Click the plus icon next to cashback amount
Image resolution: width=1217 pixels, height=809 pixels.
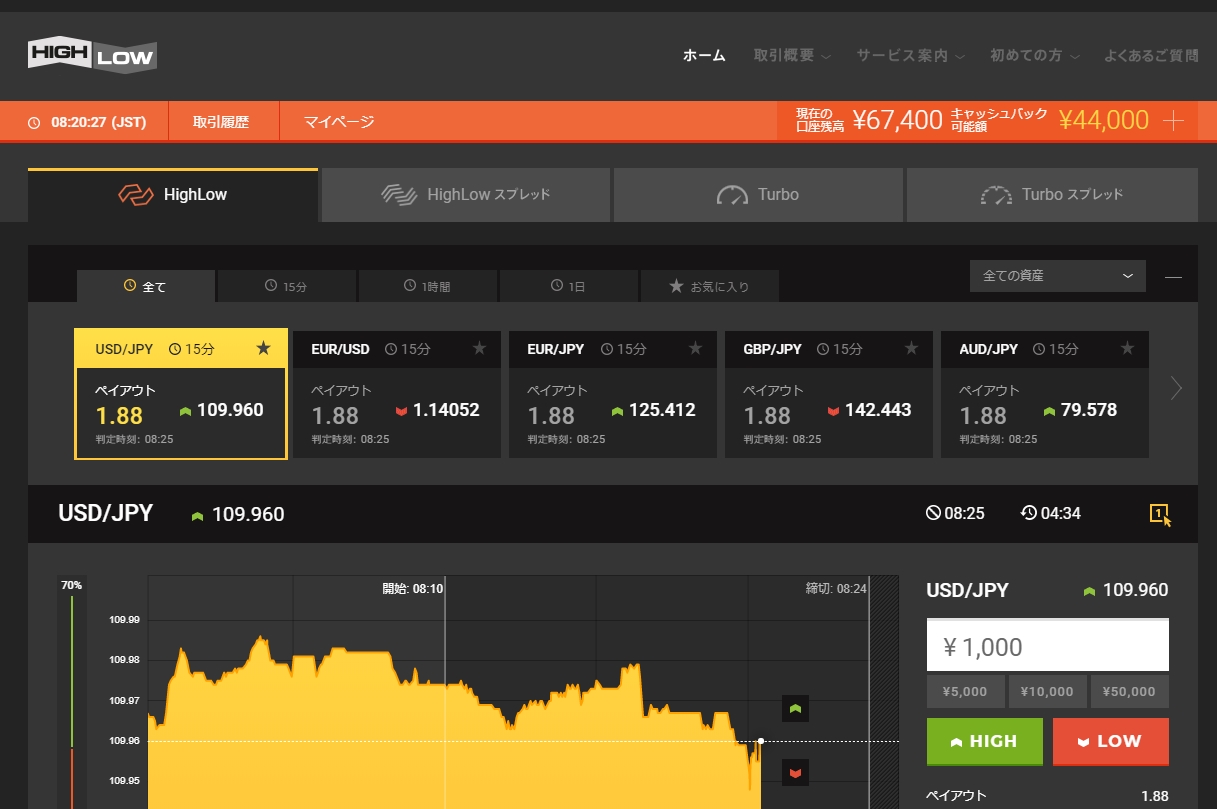(1174, 121)
